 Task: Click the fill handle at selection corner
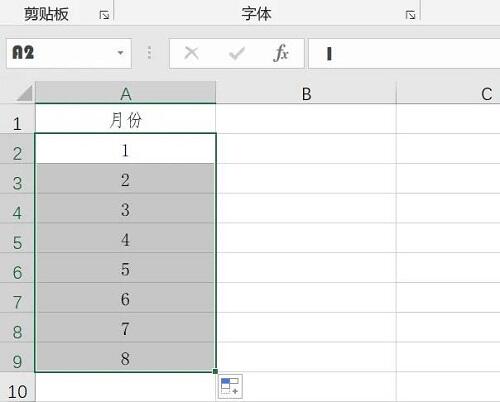[215, 371]
